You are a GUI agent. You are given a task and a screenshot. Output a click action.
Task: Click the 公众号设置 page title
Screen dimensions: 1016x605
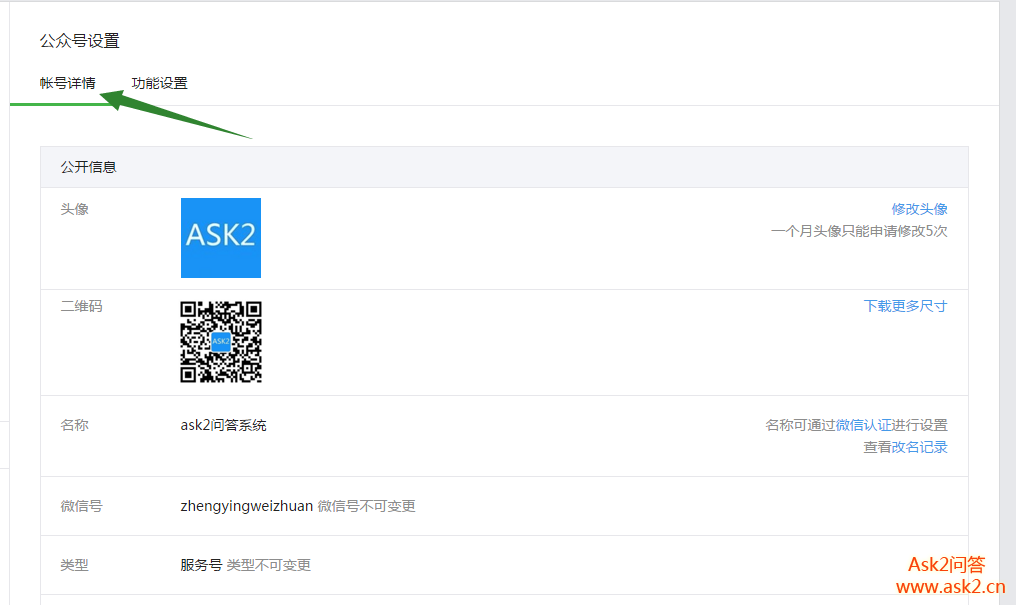(79, 41)
